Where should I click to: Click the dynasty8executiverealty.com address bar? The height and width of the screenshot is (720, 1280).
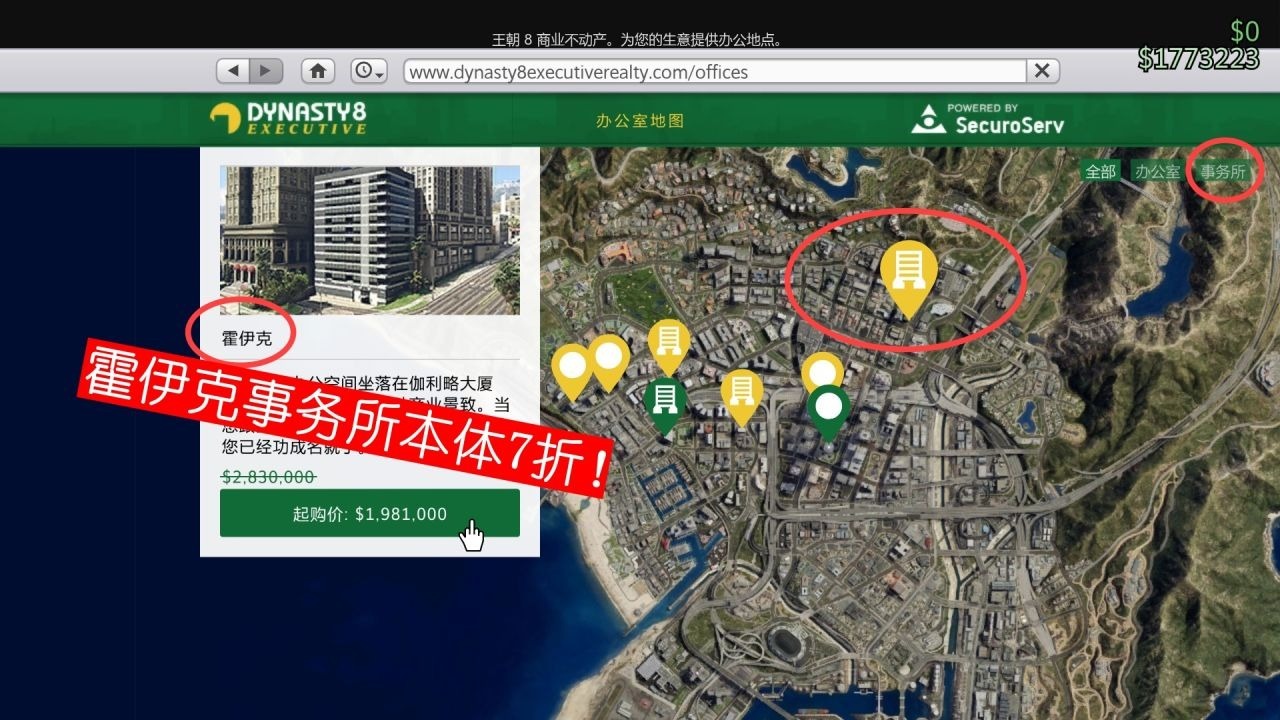(x=715, y=72)
